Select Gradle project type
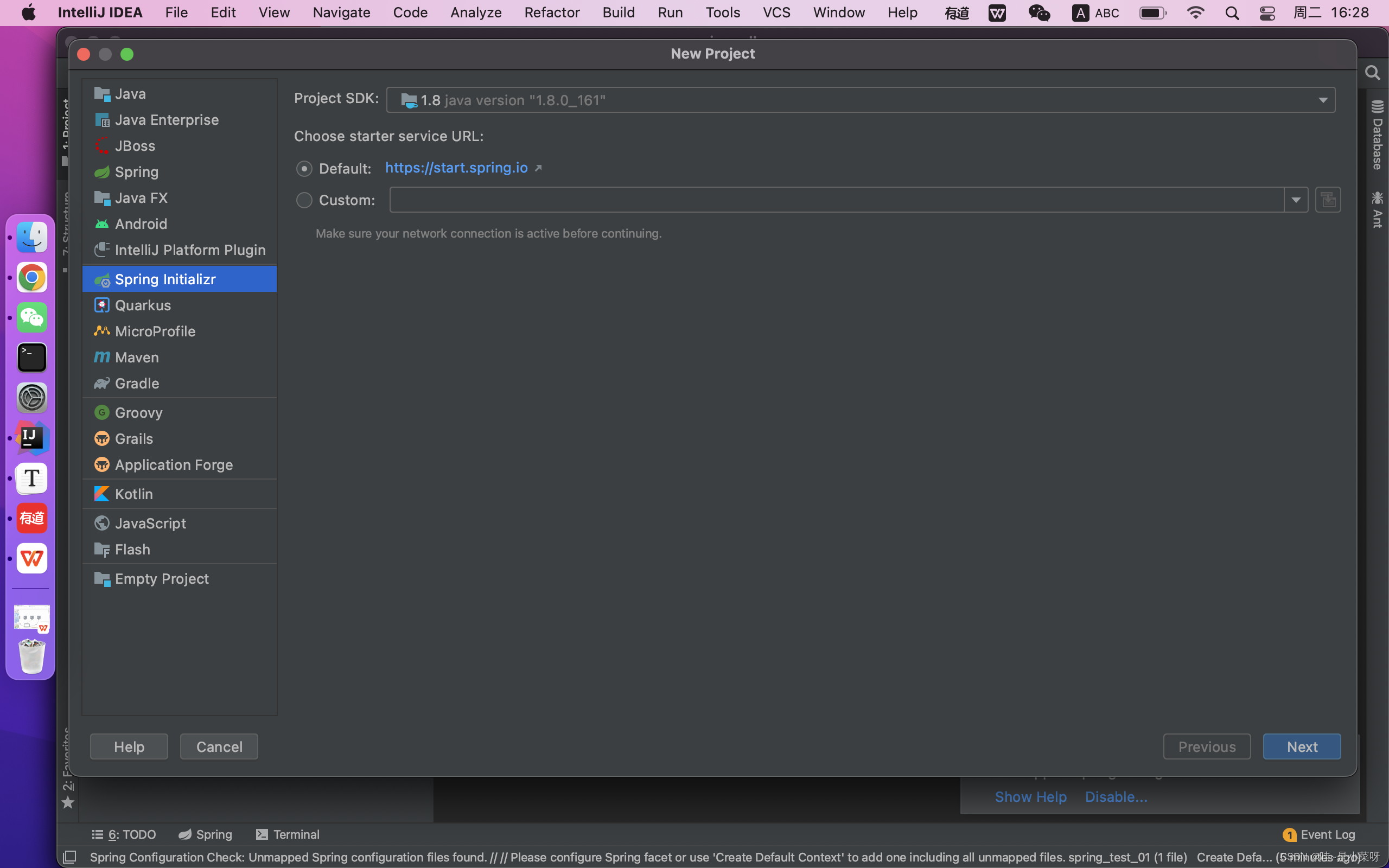Screen dimensions: 1389x868 point(179,383)
